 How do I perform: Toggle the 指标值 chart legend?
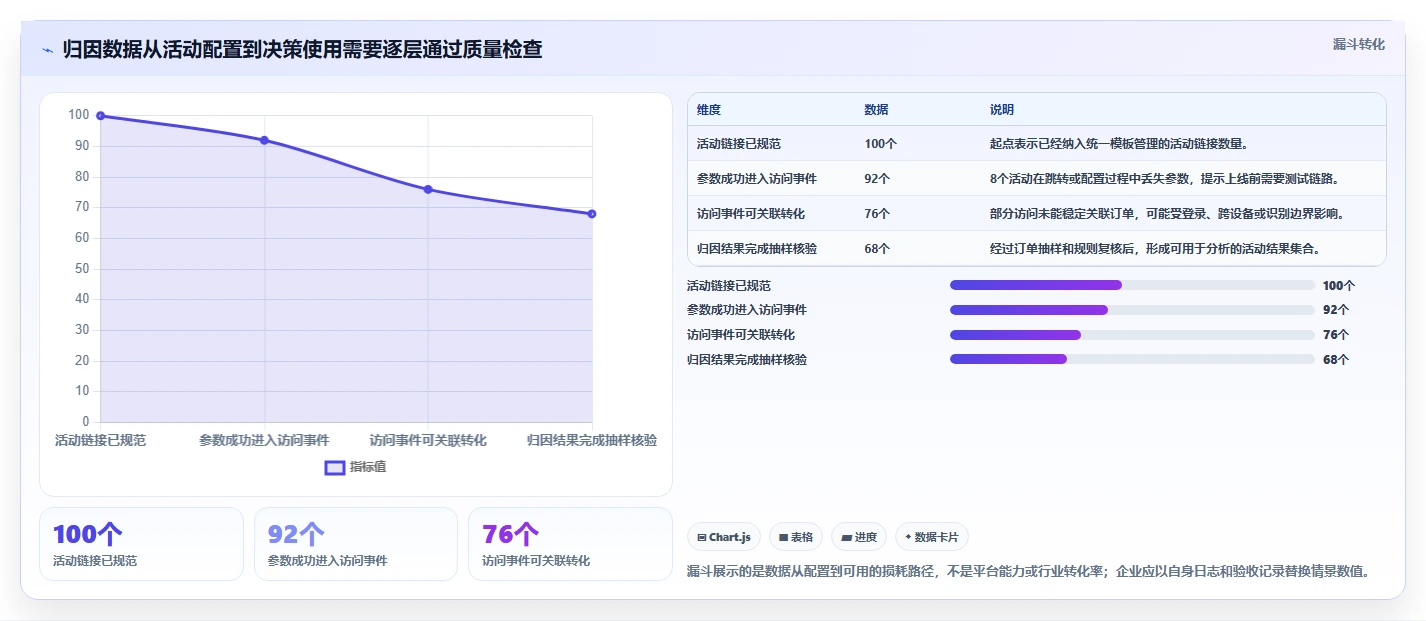click(x=356, y=467)
